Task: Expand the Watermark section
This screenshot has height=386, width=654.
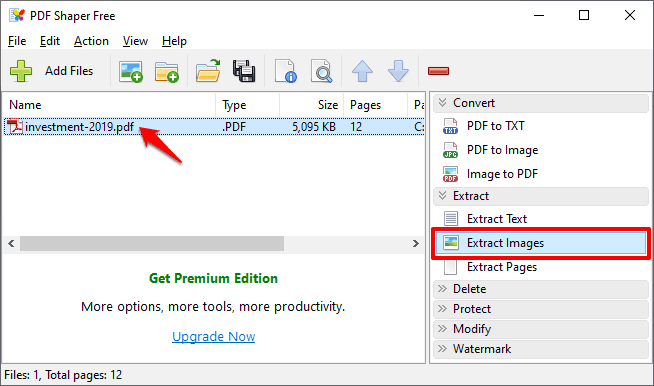Action: [x=541, y=349]
